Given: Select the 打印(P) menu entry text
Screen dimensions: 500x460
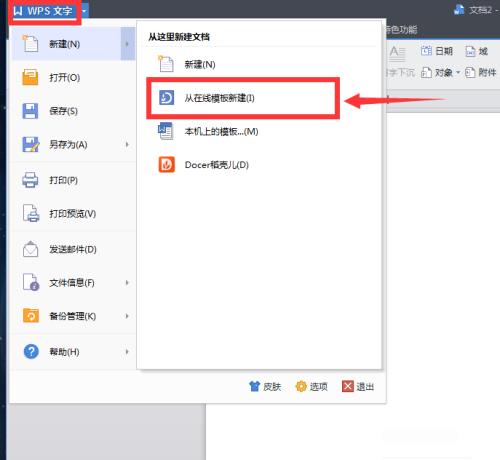Looking at the screenshot, I should [63, 180].
